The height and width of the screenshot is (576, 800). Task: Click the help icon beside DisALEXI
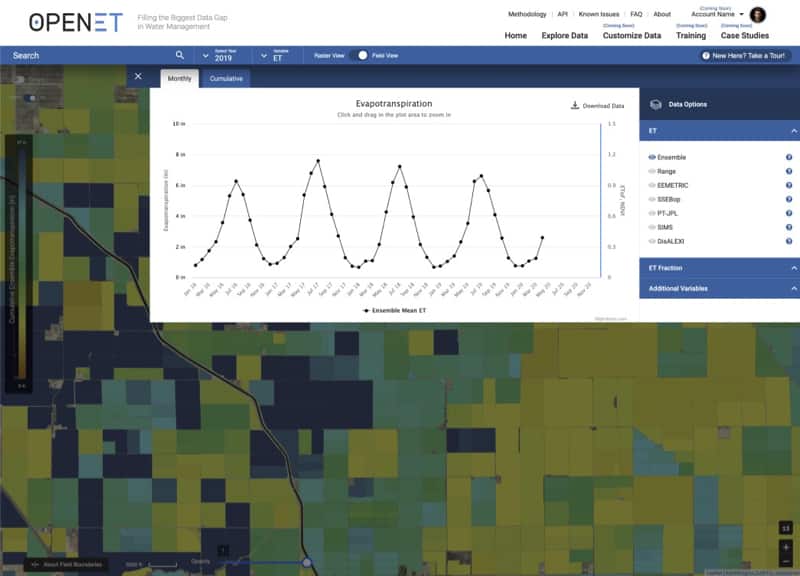coord(789,242)
